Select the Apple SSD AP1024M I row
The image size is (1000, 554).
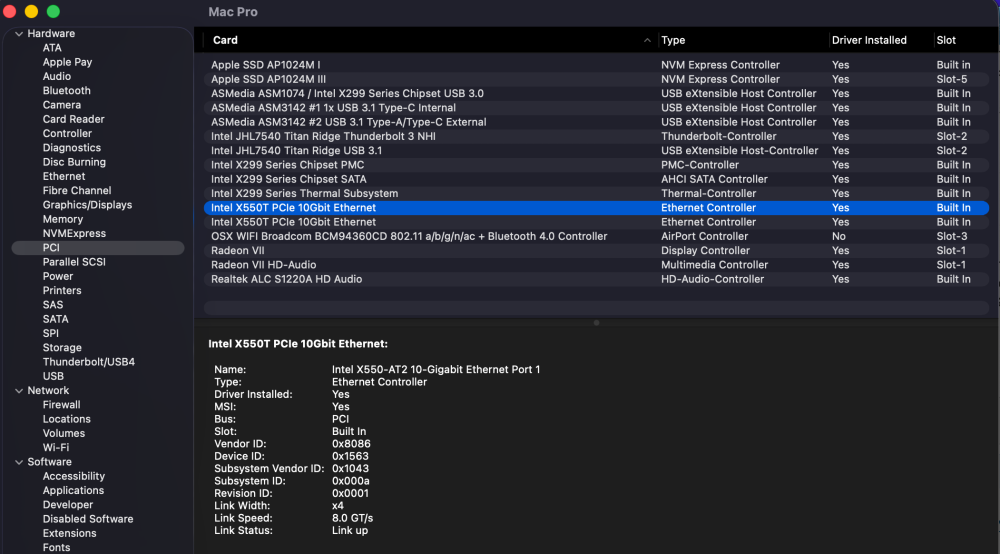tap(596, 65)
